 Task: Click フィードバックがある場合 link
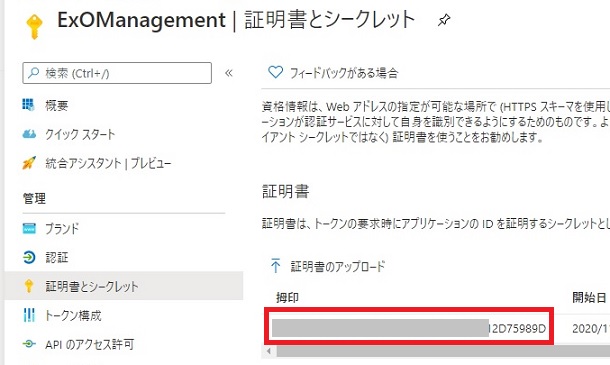(x=344, y=73)
